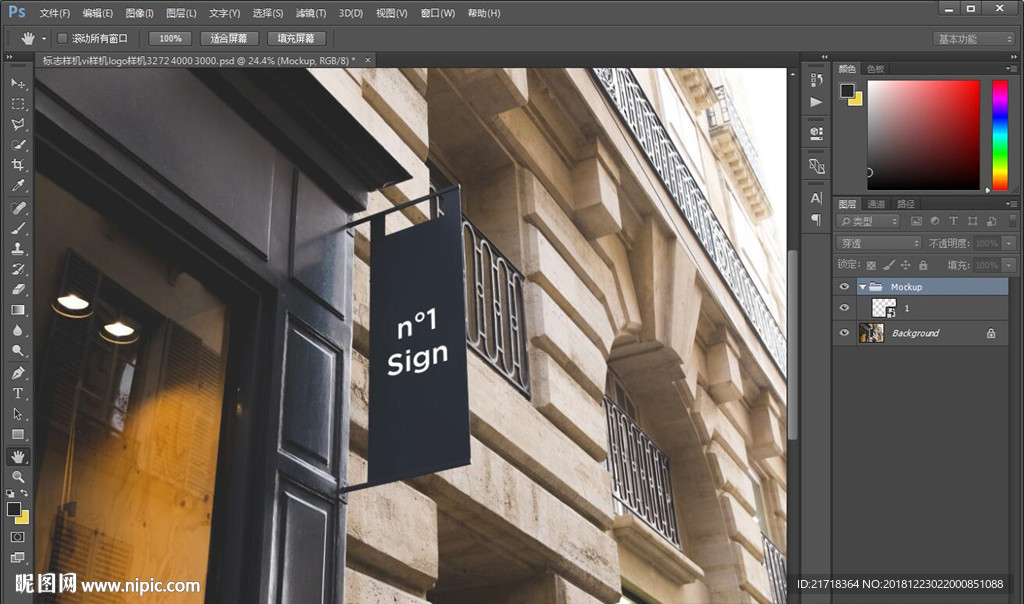The image size is (1024, 604).
Task: Click the 适合屏幕 button
Action: click(229, 39)
